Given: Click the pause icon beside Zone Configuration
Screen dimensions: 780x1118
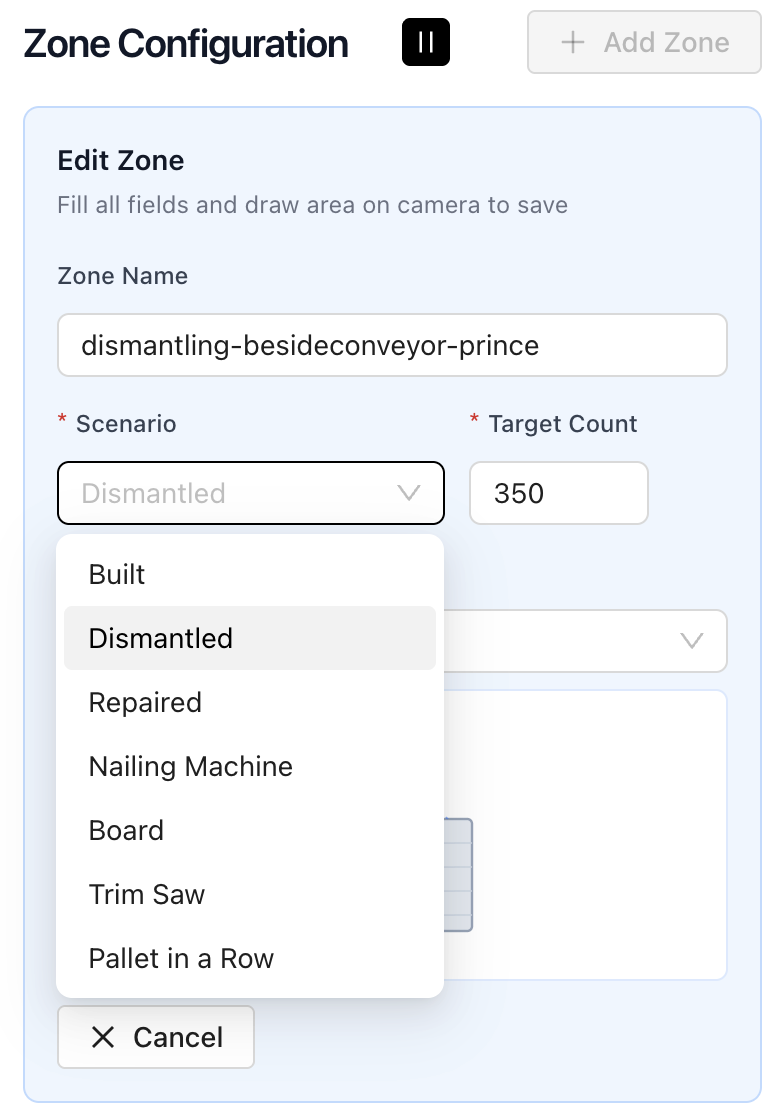Looking at the screenshot, I should pyautogui.click(x=425, y=42).
